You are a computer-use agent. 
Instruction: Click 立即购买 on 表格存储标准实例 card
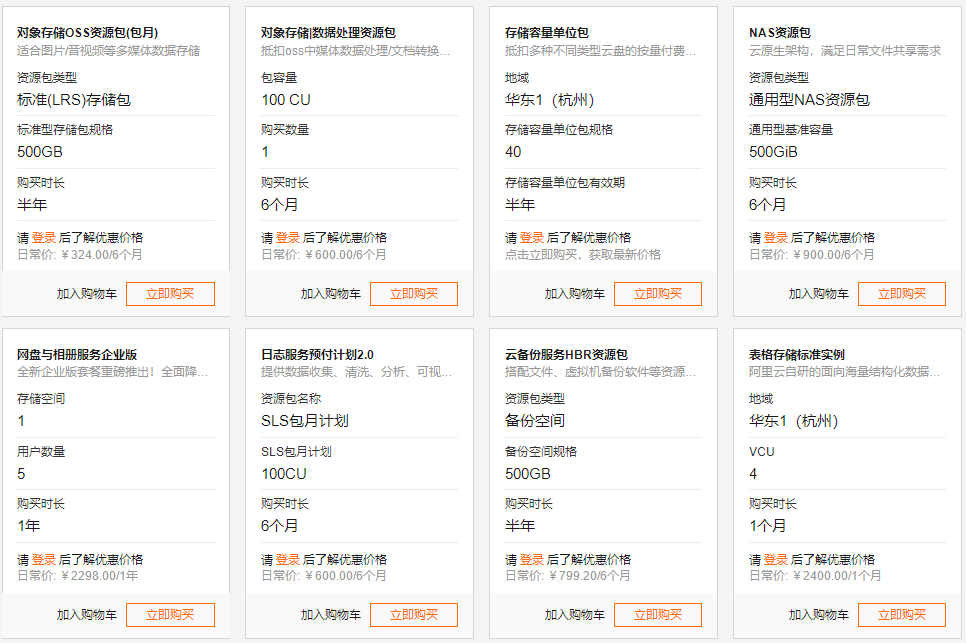[x=901, y=615]
